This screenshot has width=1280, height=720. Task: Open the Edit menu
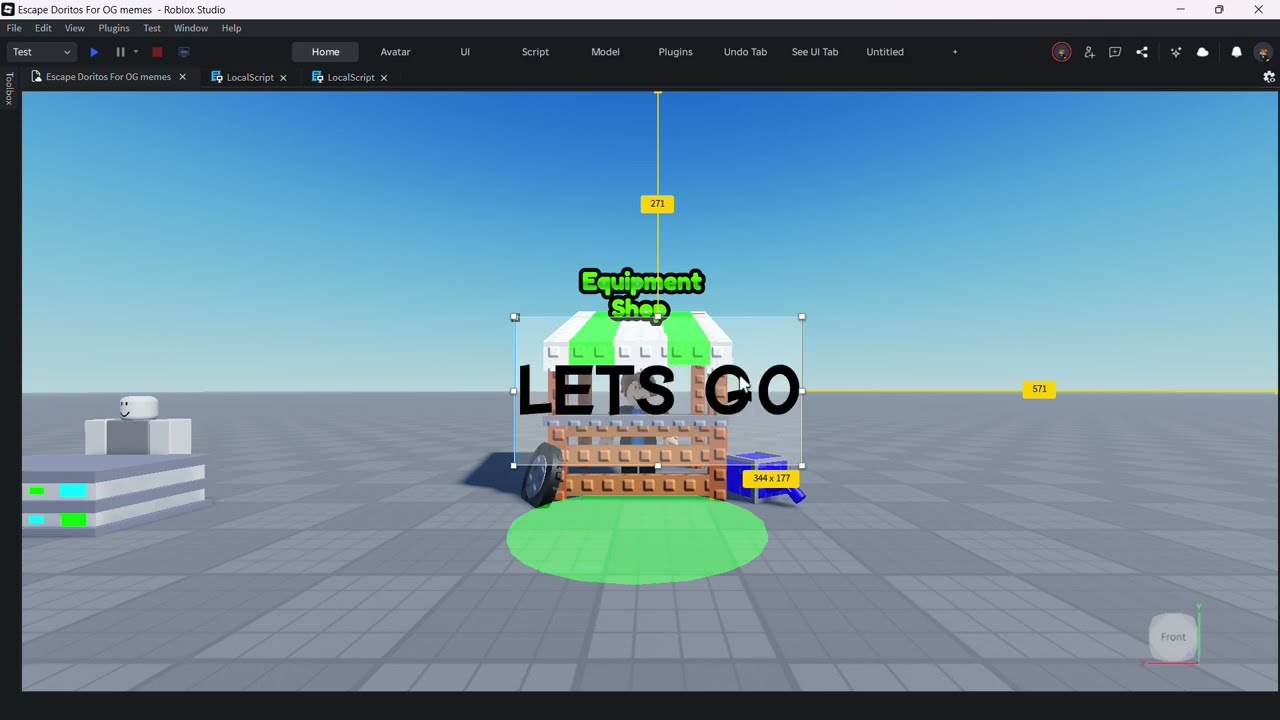(x=43, y=28)
